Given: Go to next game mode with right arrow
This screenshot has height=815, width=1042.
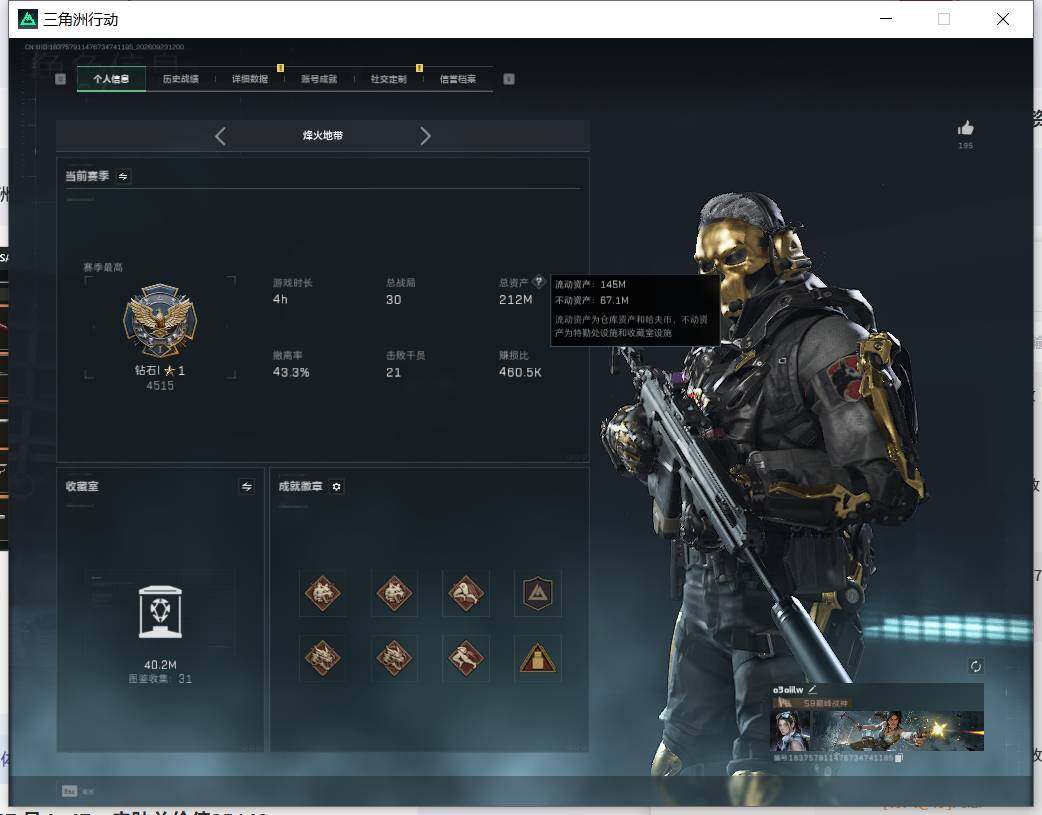Looking at the screenshot, I should pyautogui.click(x=425, y=136).
